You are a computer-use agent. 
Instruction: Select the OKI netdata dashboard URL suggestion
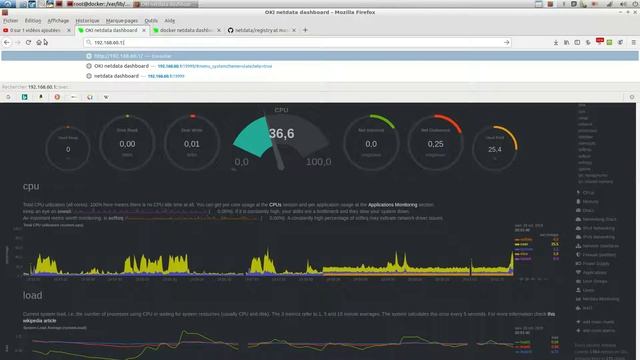click(x=320, y=66)
